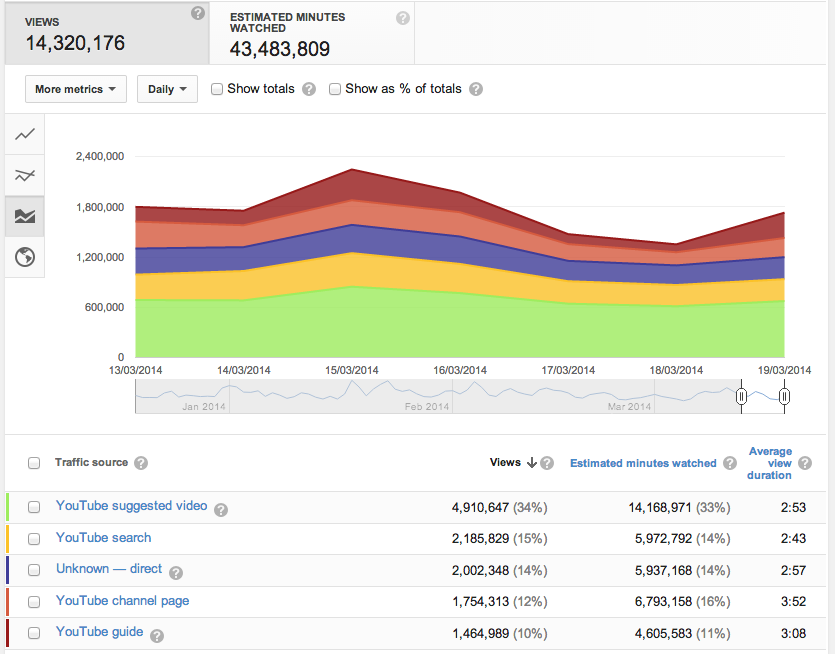Switch to multi-line comparison chart icon
835x654 pixels.
coord(25,175)
